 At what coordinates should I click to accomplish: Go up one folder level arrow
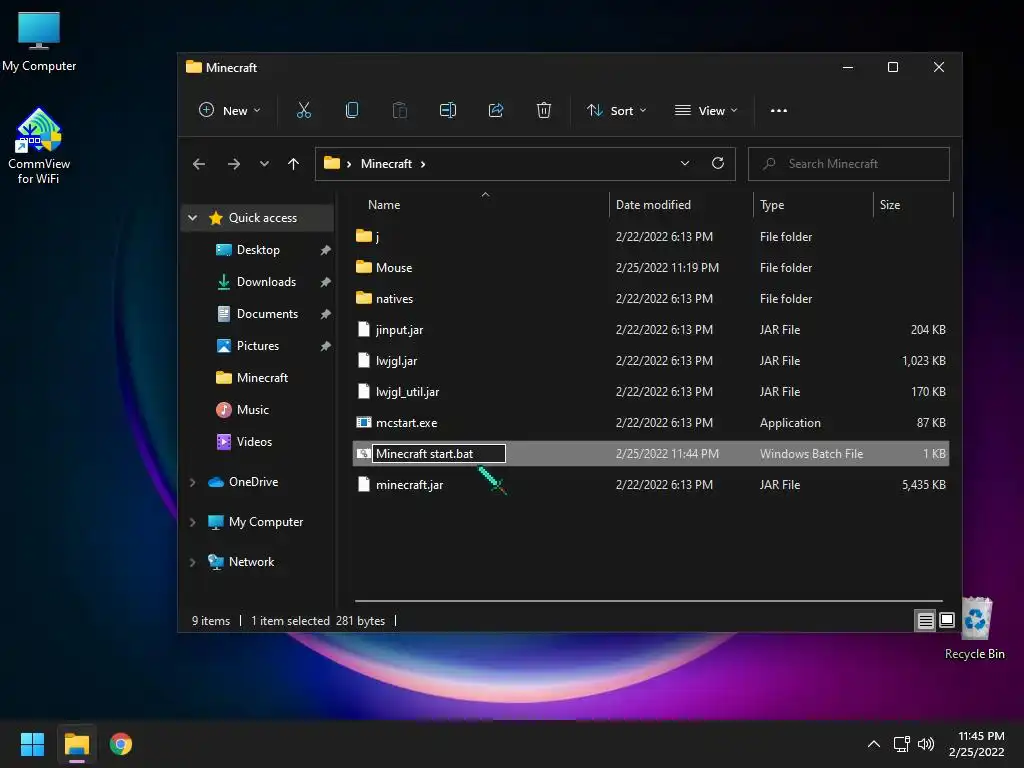(x=293, y=164)
